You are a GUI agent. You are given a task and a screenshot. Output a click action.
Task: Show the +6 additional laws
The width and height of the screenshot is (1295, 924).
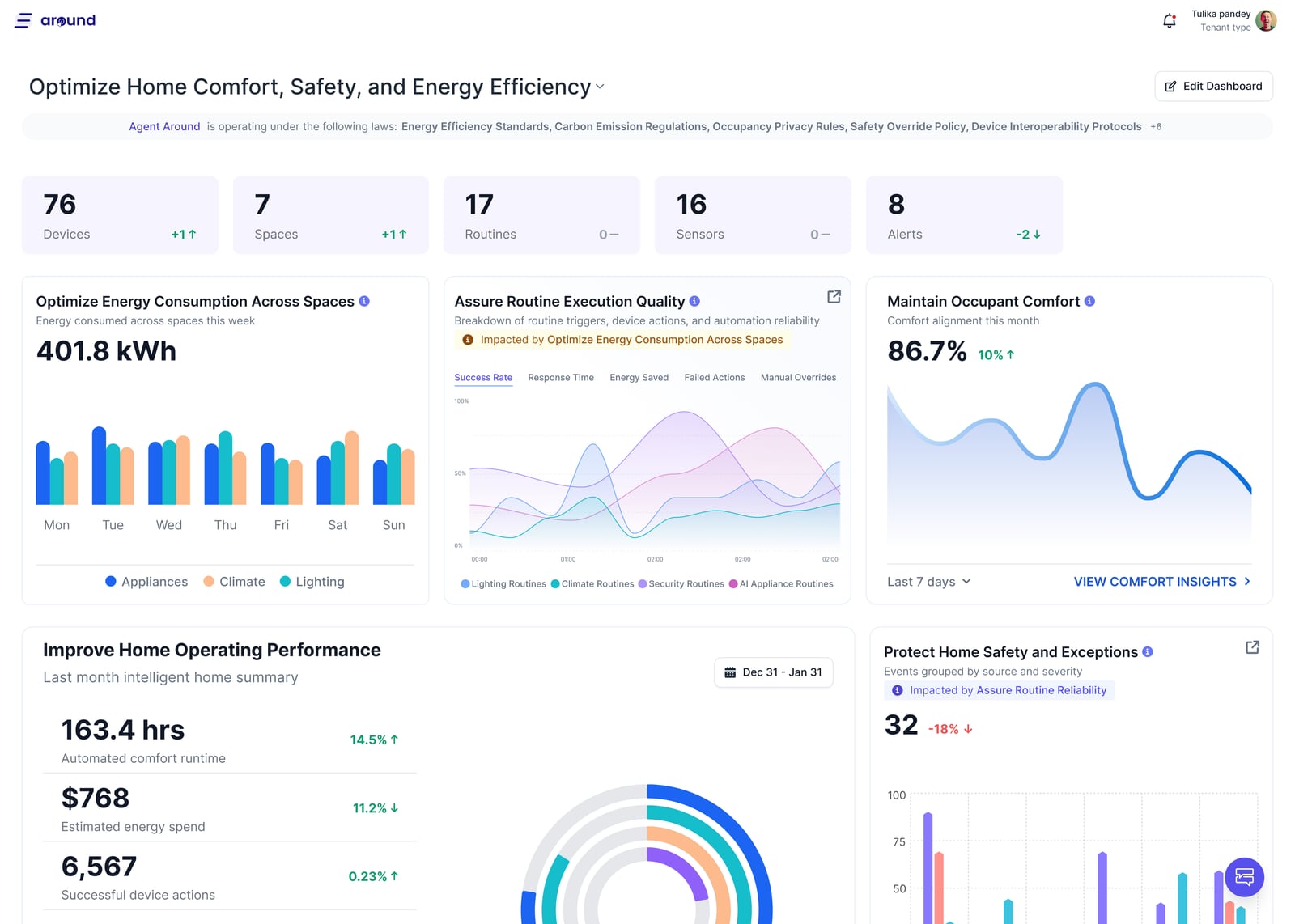point(1156,126)
